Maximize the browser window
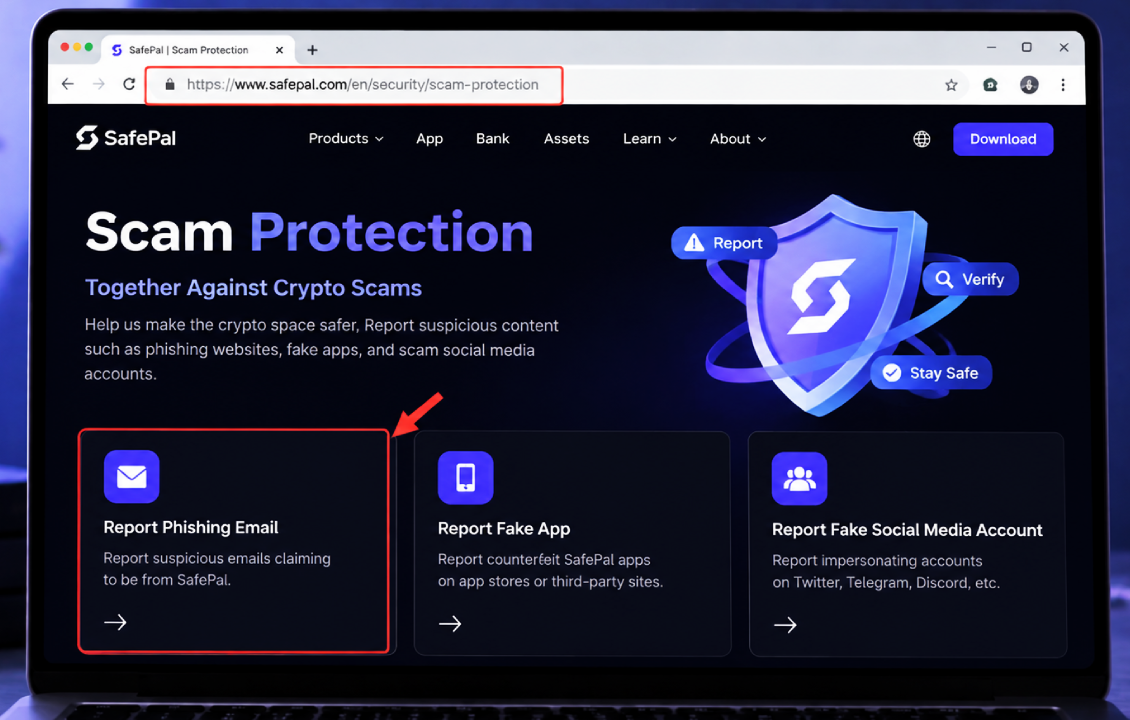Screen dimensions: 1130x720 click(x=1027, y=48)
